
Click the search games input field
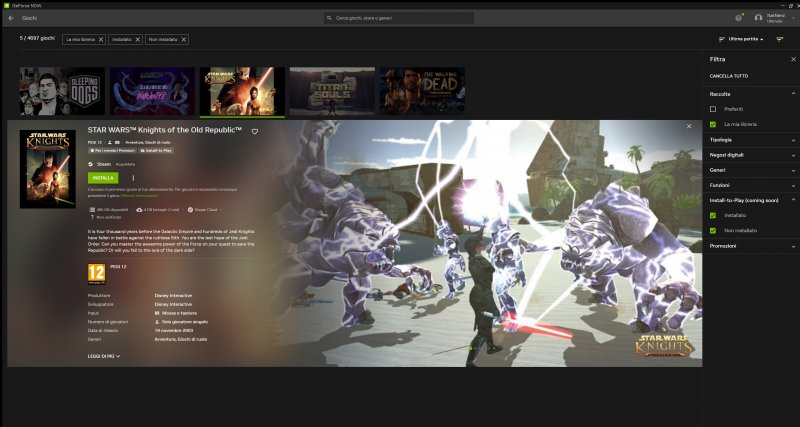[400, 18]
